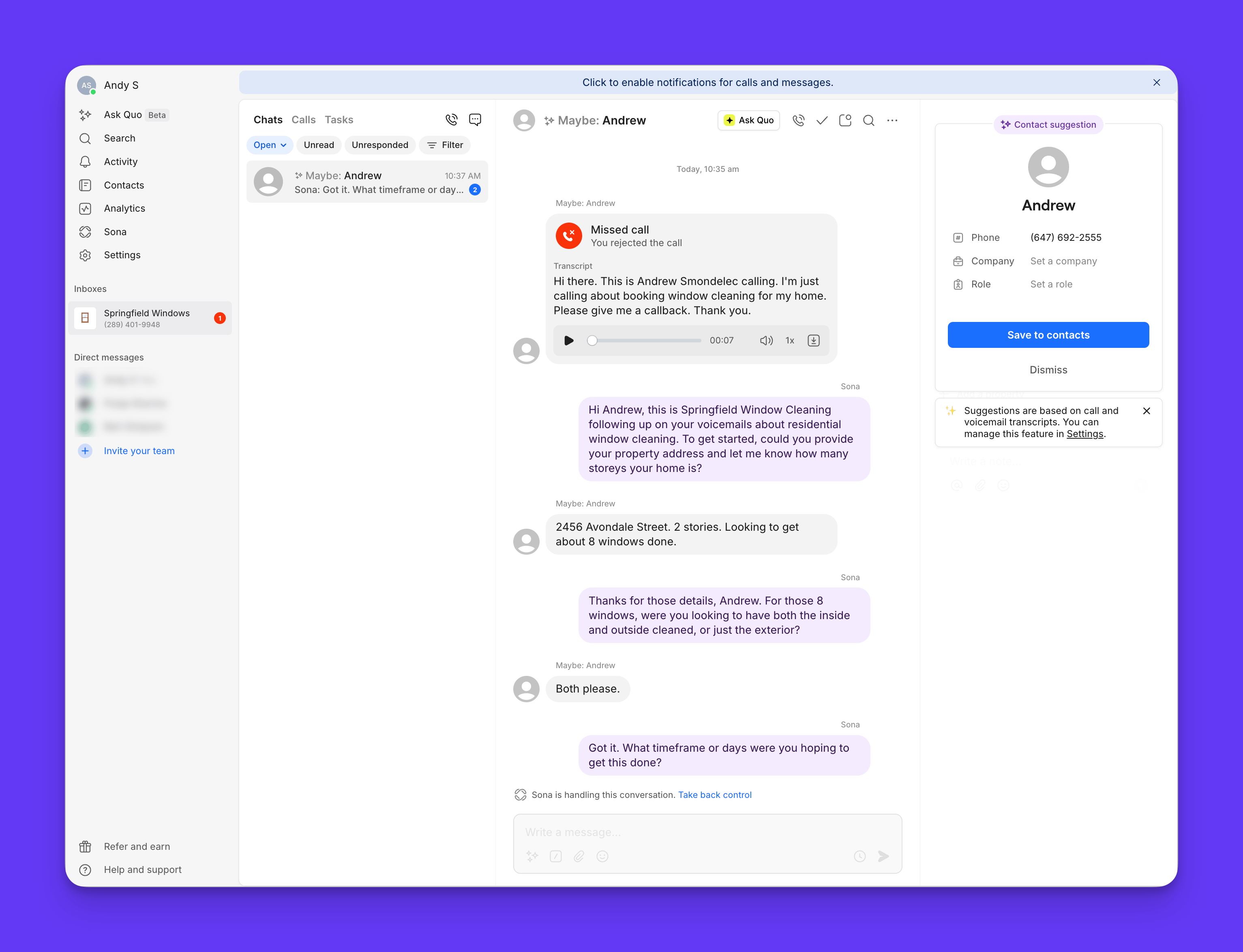Screen dimensions: 1243x952
Task: Call Andrew from conversation header
Action: [x=798, y=120]
